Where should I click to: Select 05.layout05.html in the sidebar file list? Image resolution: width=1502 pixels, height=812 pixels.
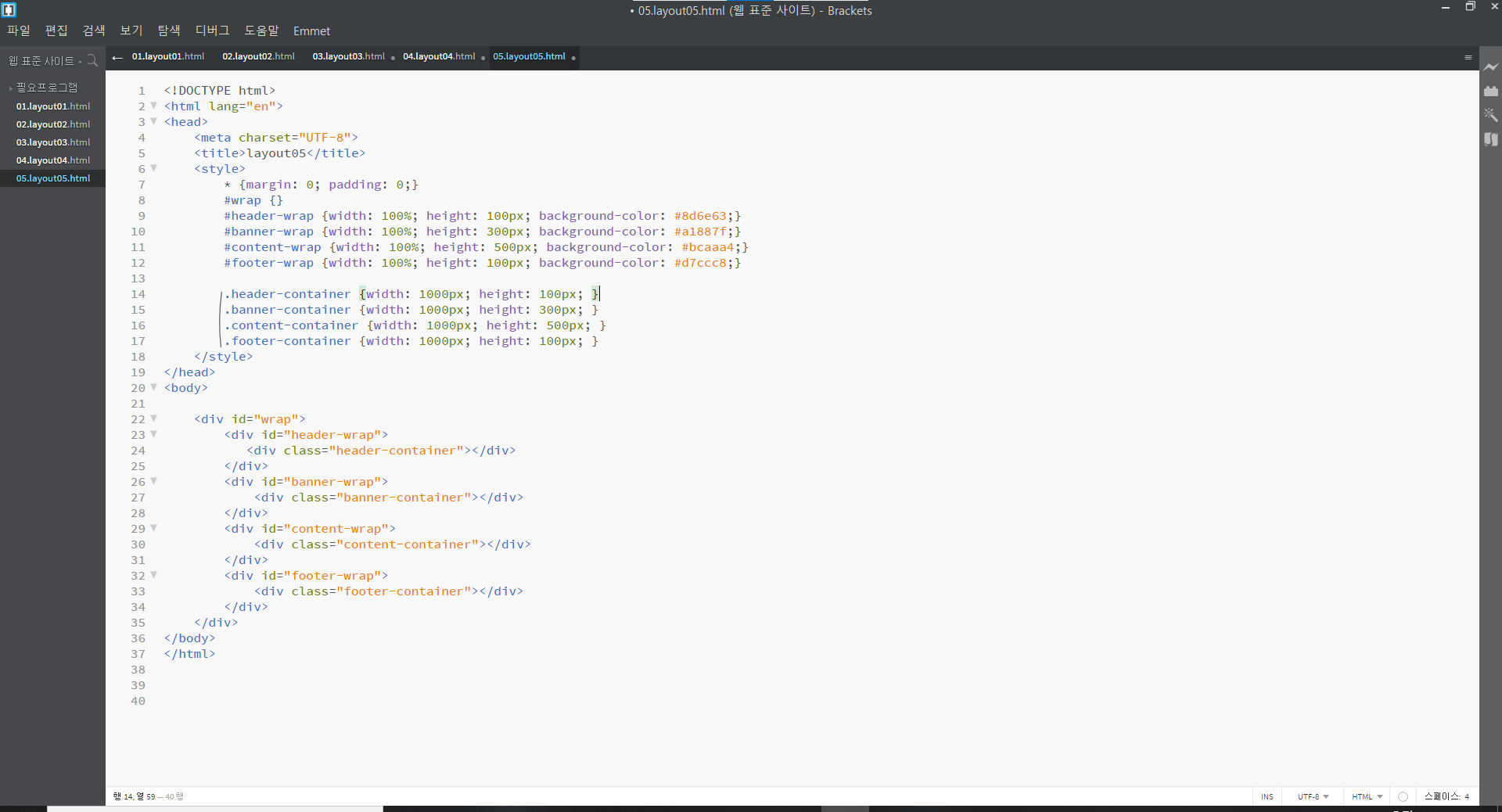coord(53,178)
